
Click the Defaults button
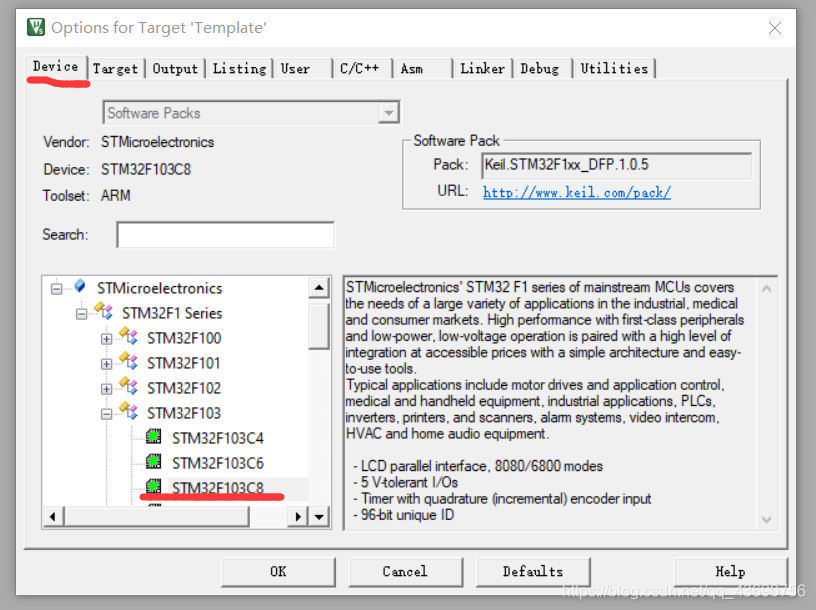[533, 571]
